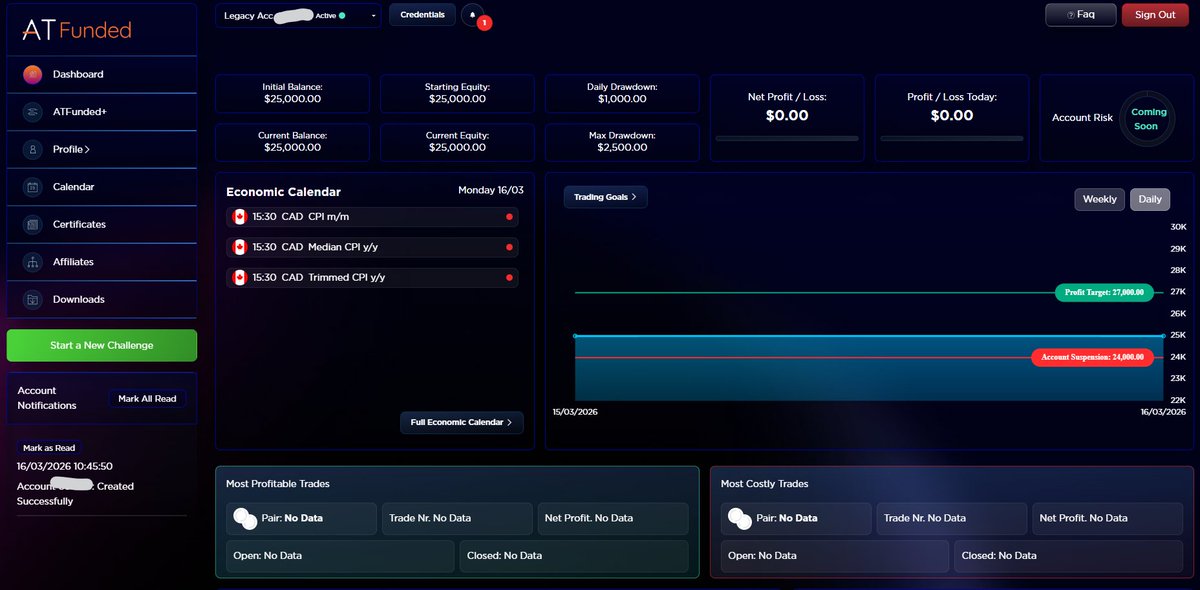This screenshot has height=590, width=1200.
Task: Click the Profile person icon
Action: click(x=32, y=149)
